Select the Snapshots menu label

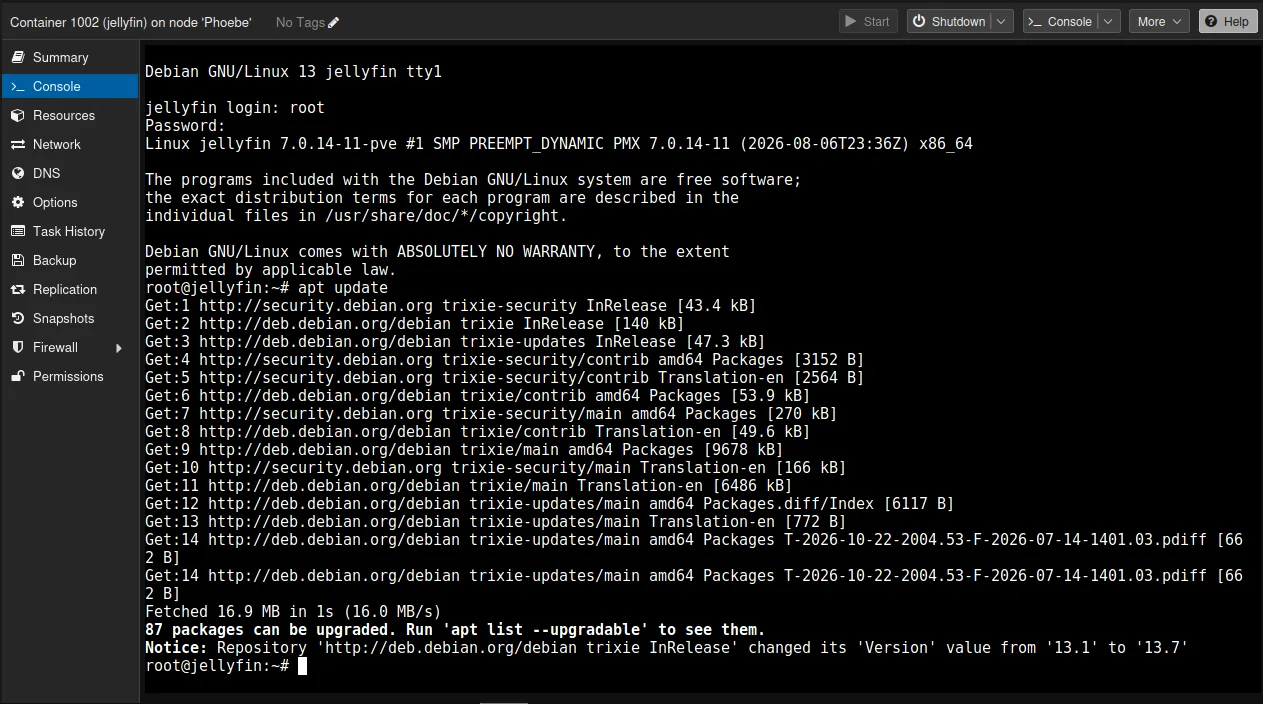click(63, 318)
